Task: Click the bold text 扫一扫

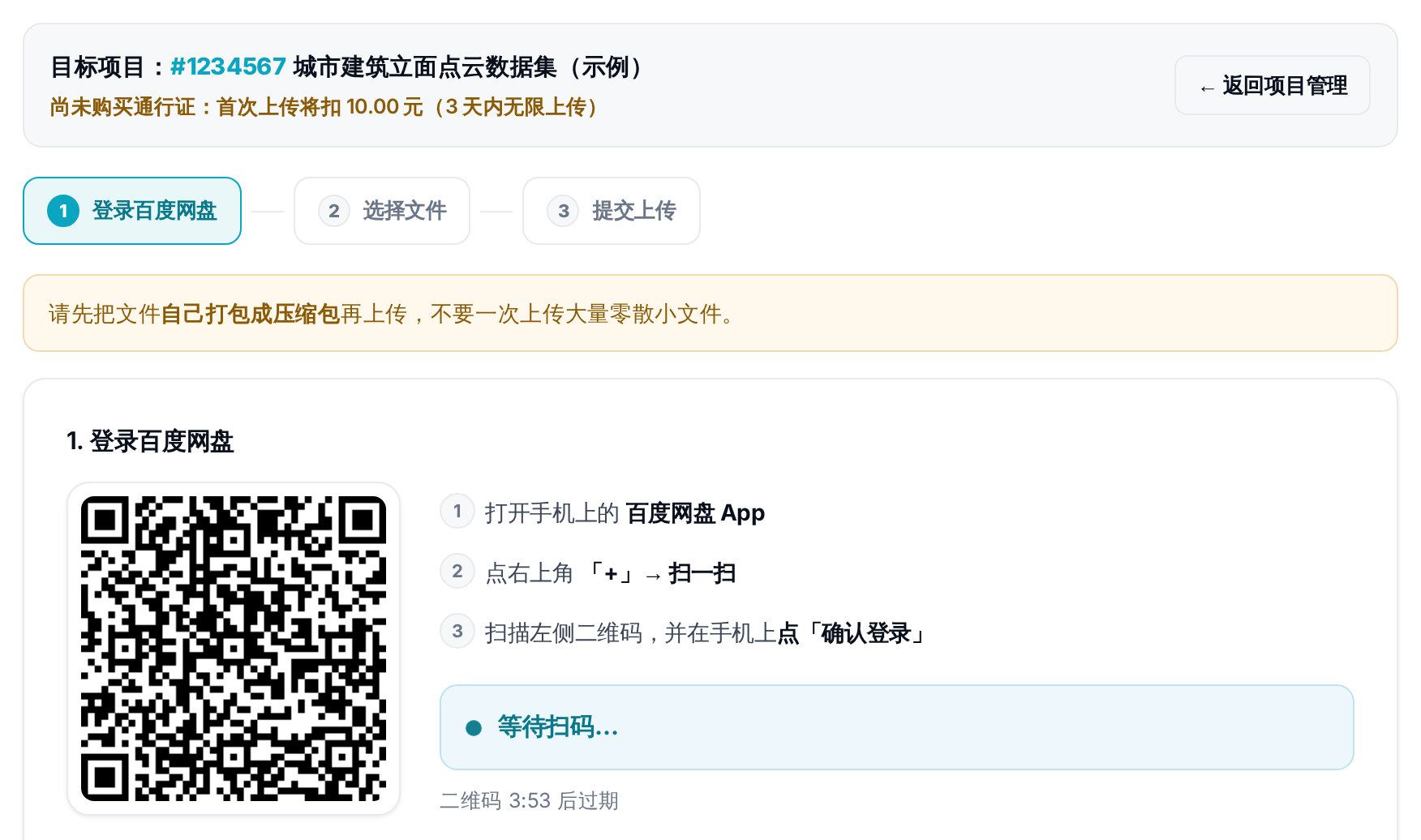Action: coord(702,573)
